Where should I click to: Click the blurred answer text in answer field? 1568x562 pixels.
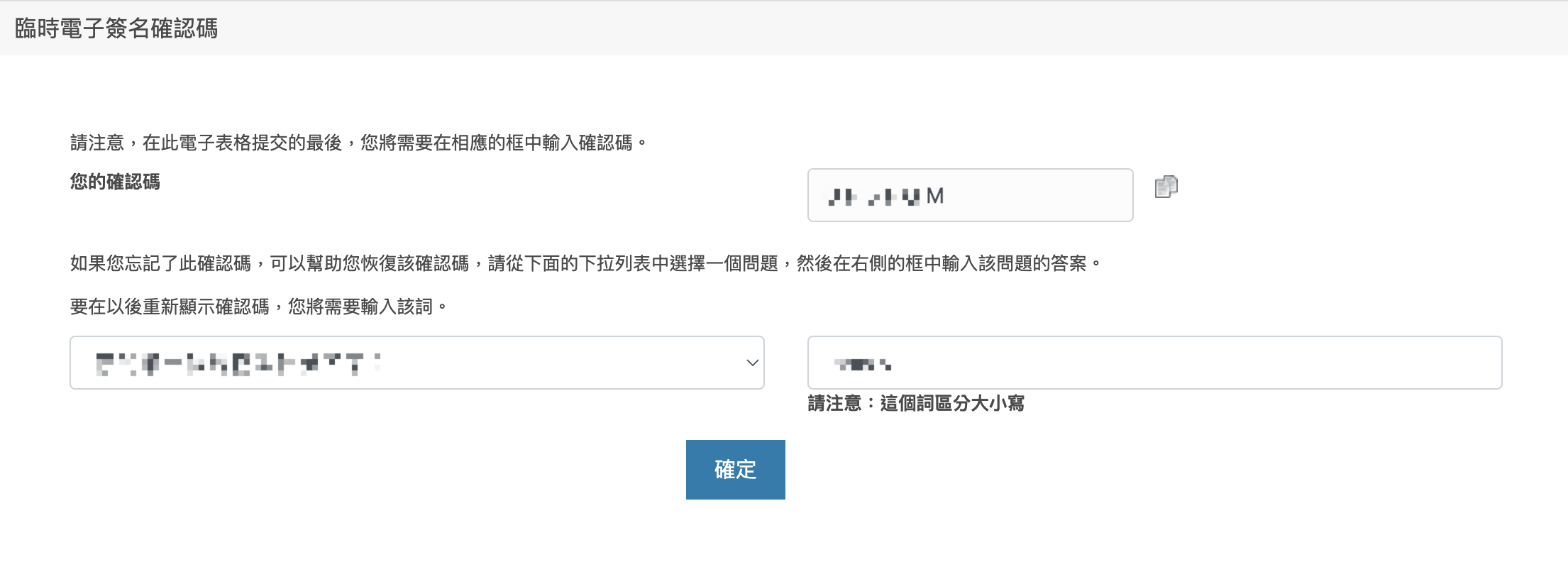point(863,364)
